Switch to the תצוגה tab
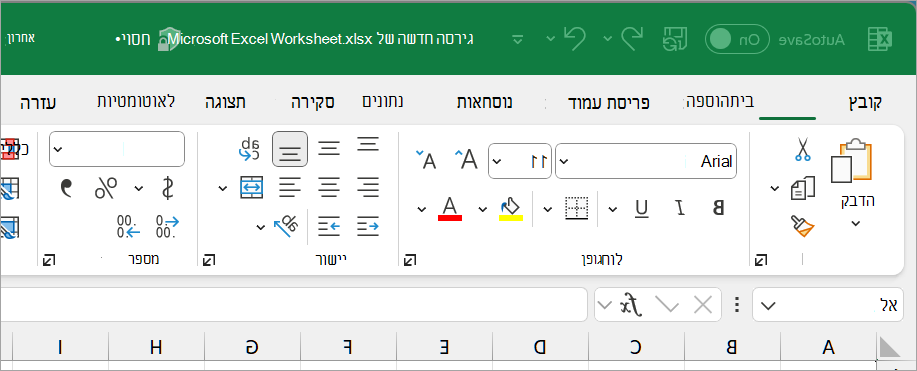The height and width of the screenshot is (371, 917). point(225,102)
